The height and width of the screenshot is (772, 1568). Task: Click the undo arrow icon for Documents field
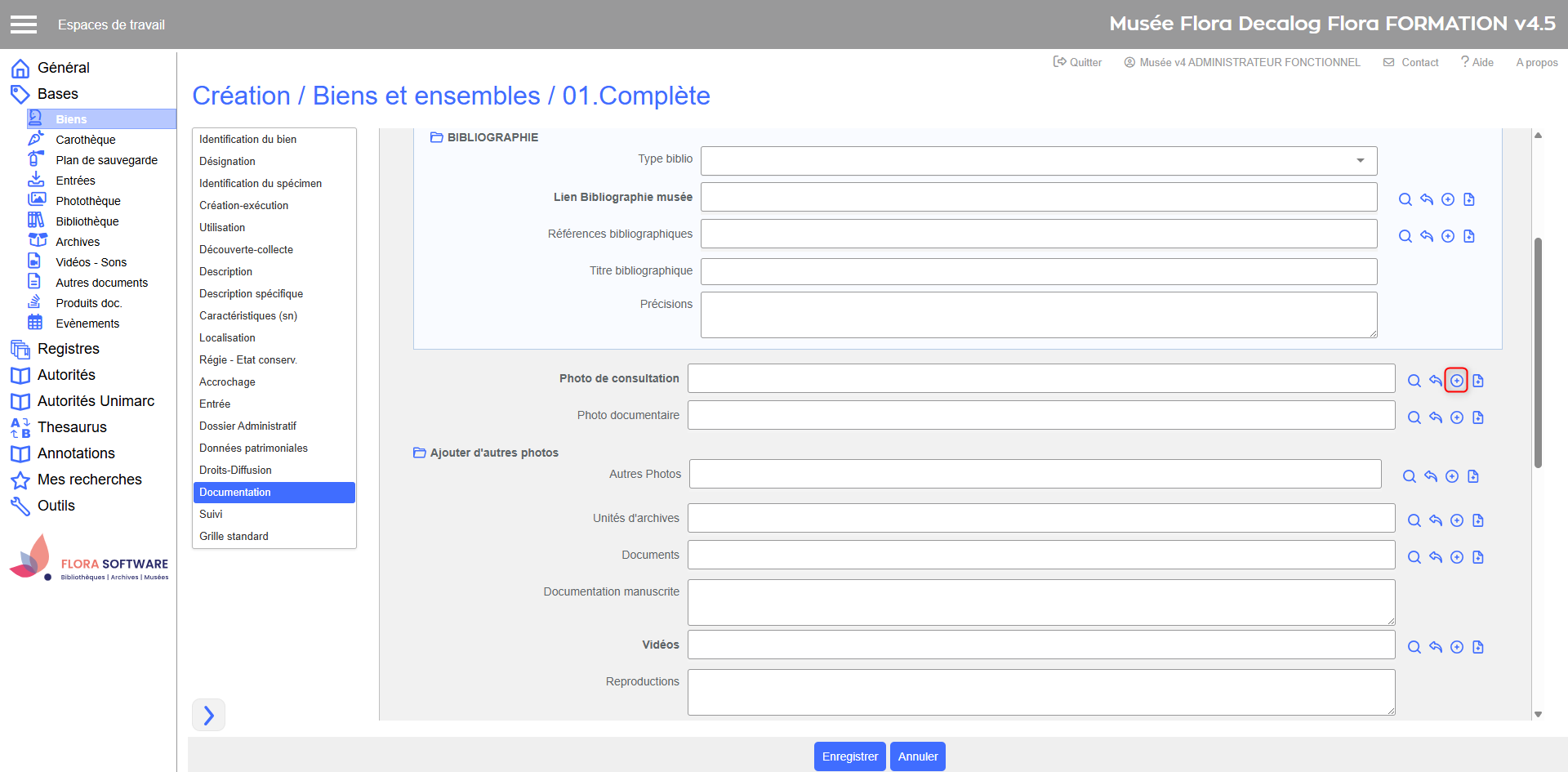click(1435, 557)
